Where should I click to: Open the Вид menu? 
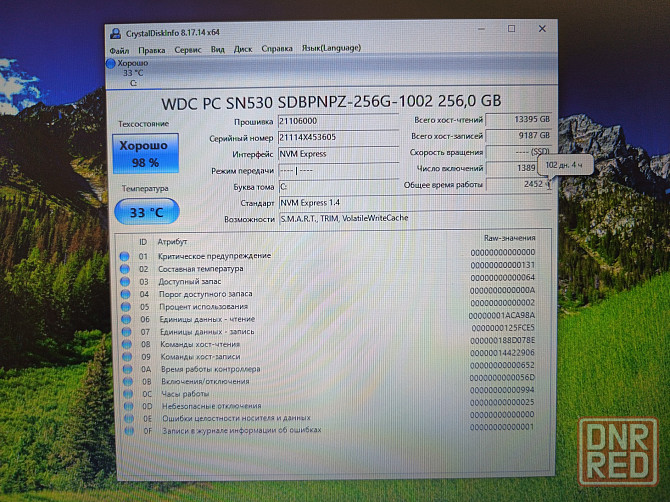pyautogui.click(x=217, y=50)
